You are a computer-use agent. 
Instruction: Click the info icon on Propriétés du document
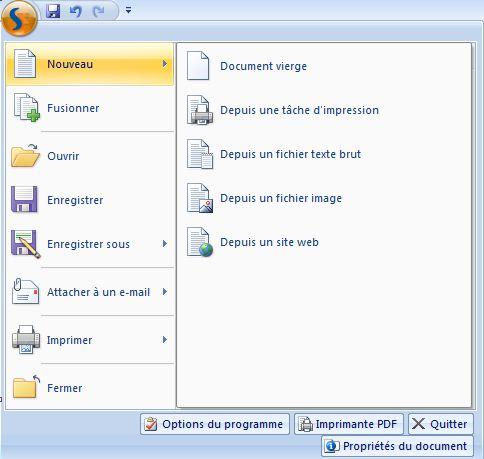tap(332, 446)
